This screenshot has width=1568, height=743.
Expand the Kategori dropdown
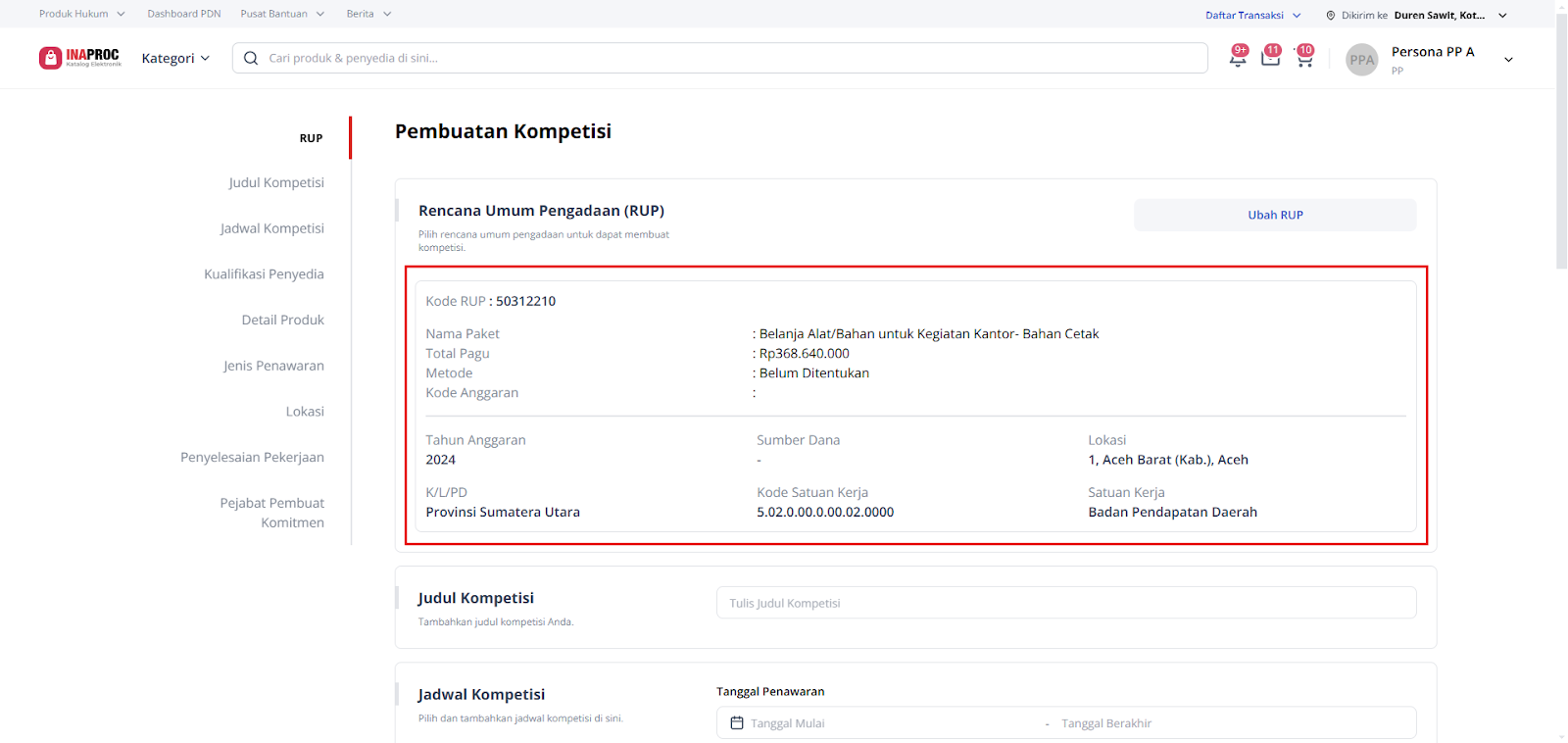[x=175, y=58]
